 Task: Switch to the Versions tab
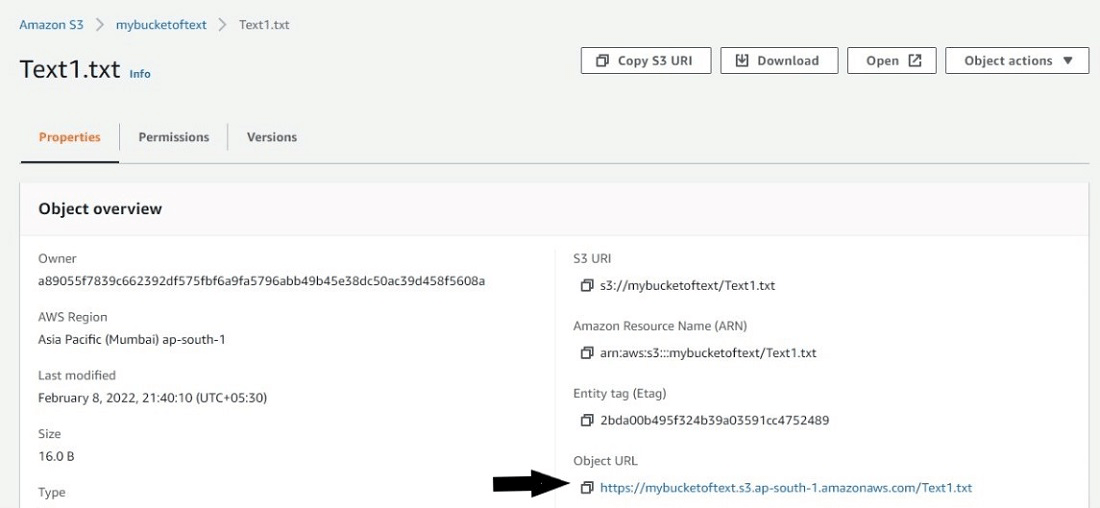coord(271,137)
